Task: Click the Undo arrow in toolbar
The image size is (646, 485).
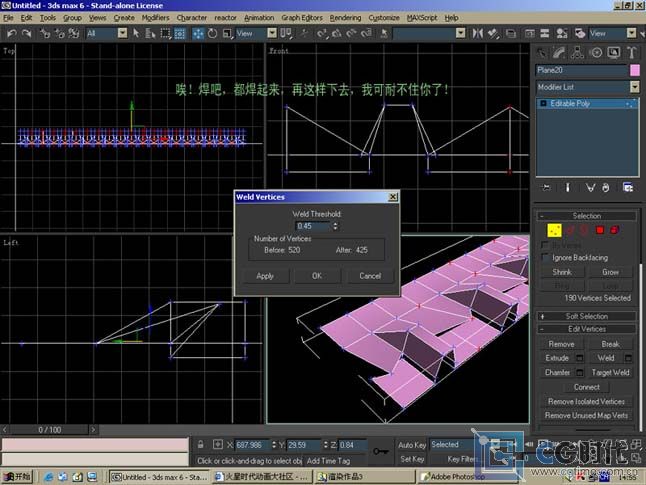Action: point(12,33)
